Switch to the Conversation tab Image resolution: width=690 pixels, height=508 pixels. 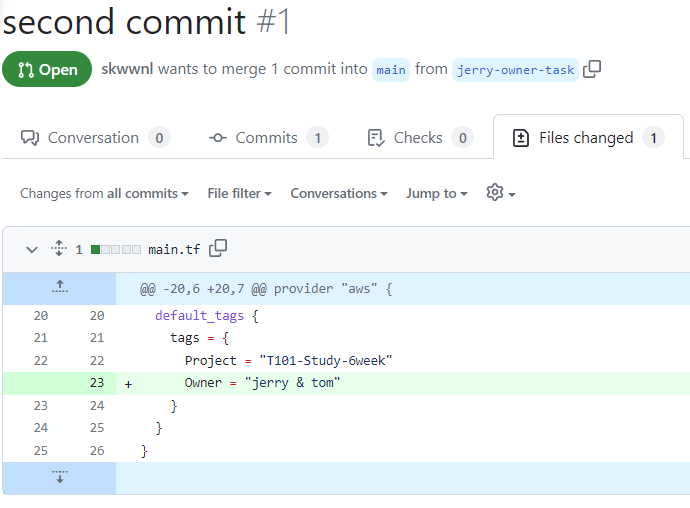(x=95, y=138)
